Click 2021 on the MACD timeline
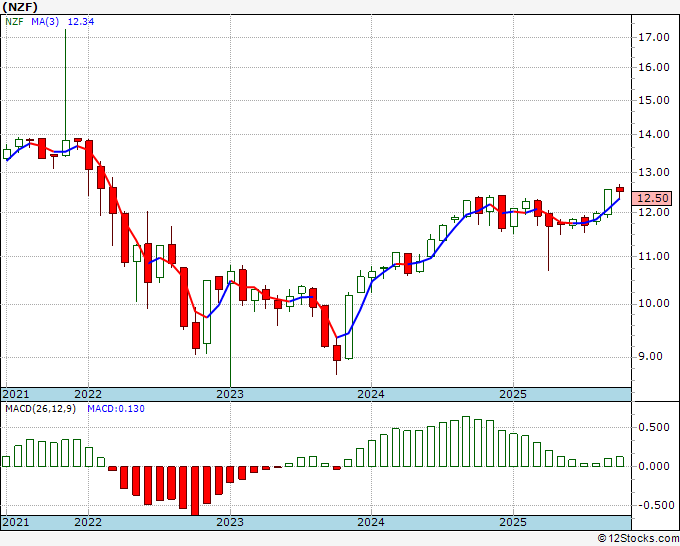 (16, 522)
